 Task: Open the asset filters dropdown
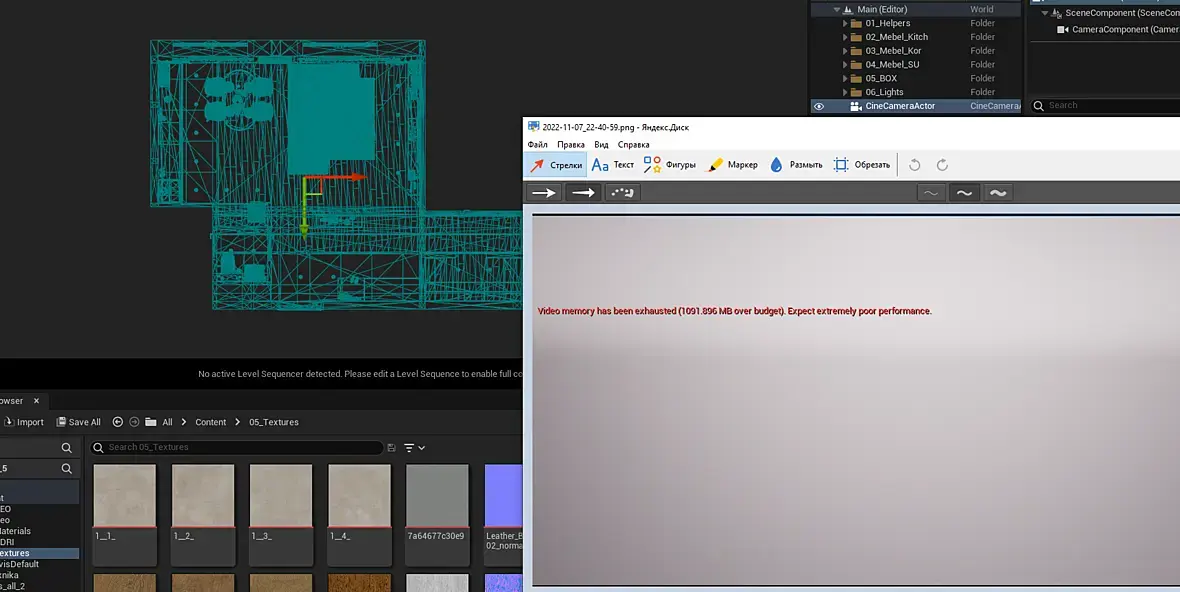(415, 448)
